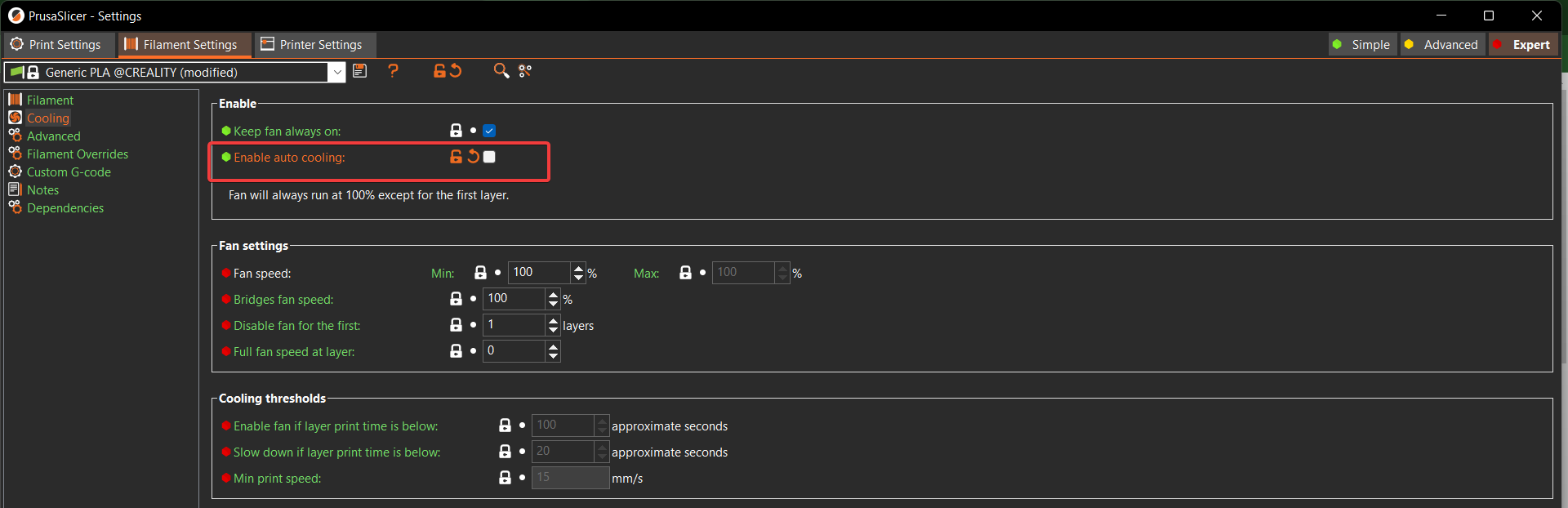This screenshot has height=508, width=1568.
Task: Select Cooling page in sidebar
Action: (48, 118)
